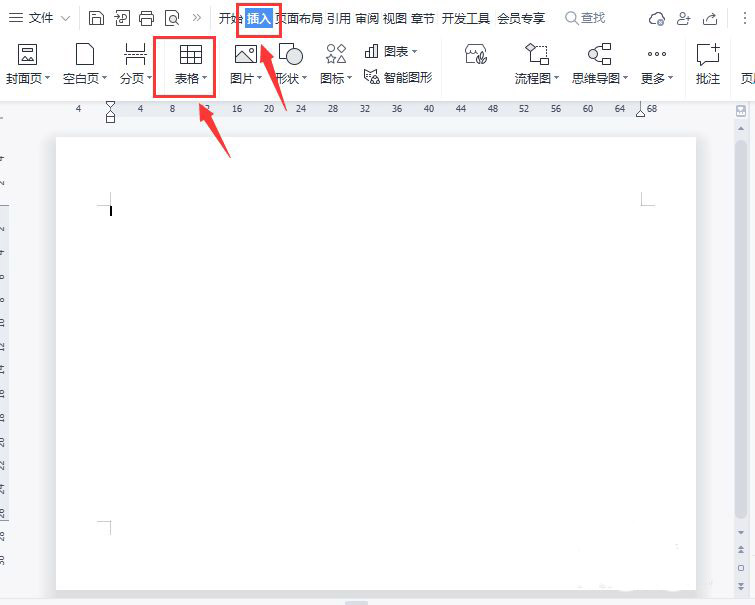Open the 审阅 tab
Image resolution: width=755 pixels, height=605 pixels.
tap(367, 18)
